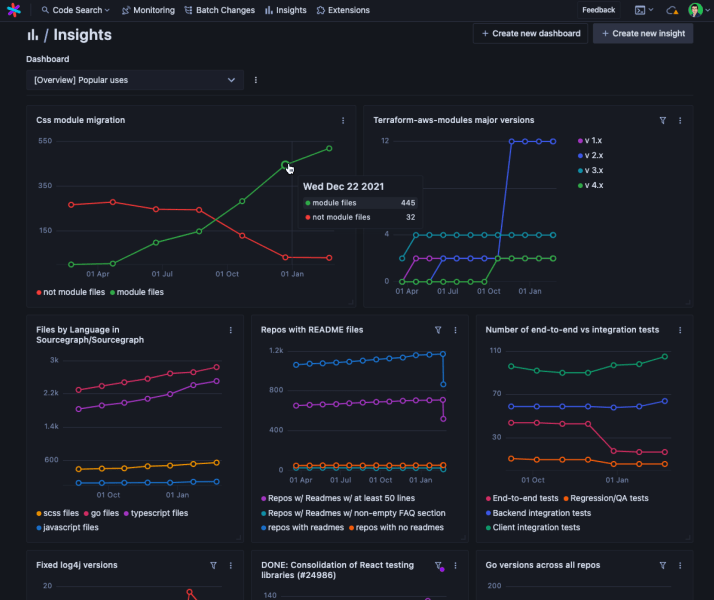Click the cloud warning status icon
Image resolution: width=714 pixels, height=600 pixels.
click(672, 10)
